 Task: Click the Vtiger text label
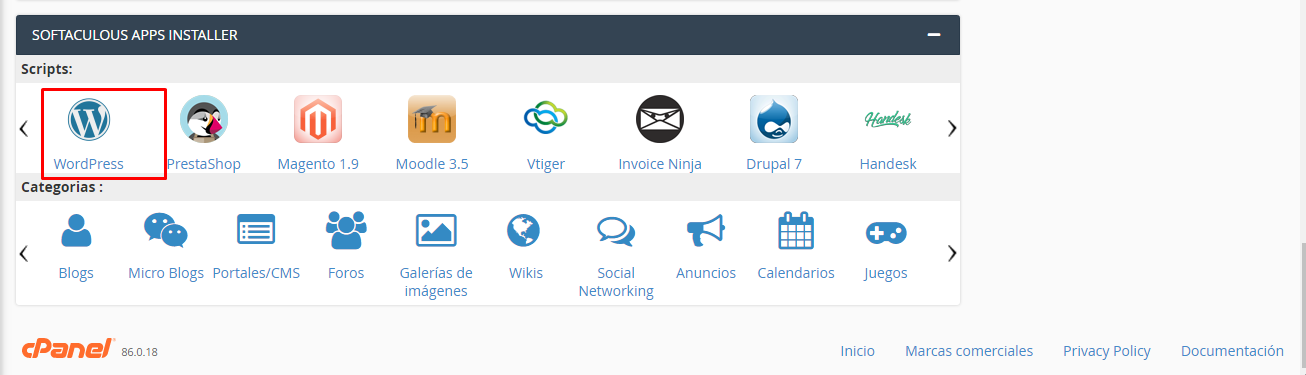click(x=546, y=164)
